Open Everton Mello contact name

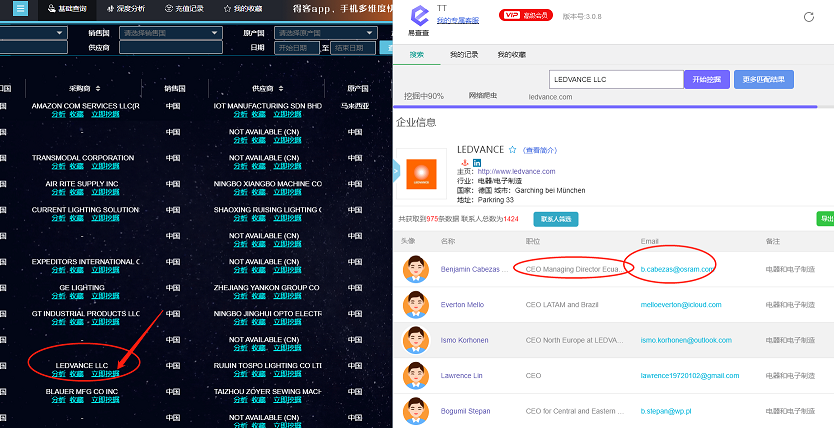pyautogui.click(x=462, y=305)
